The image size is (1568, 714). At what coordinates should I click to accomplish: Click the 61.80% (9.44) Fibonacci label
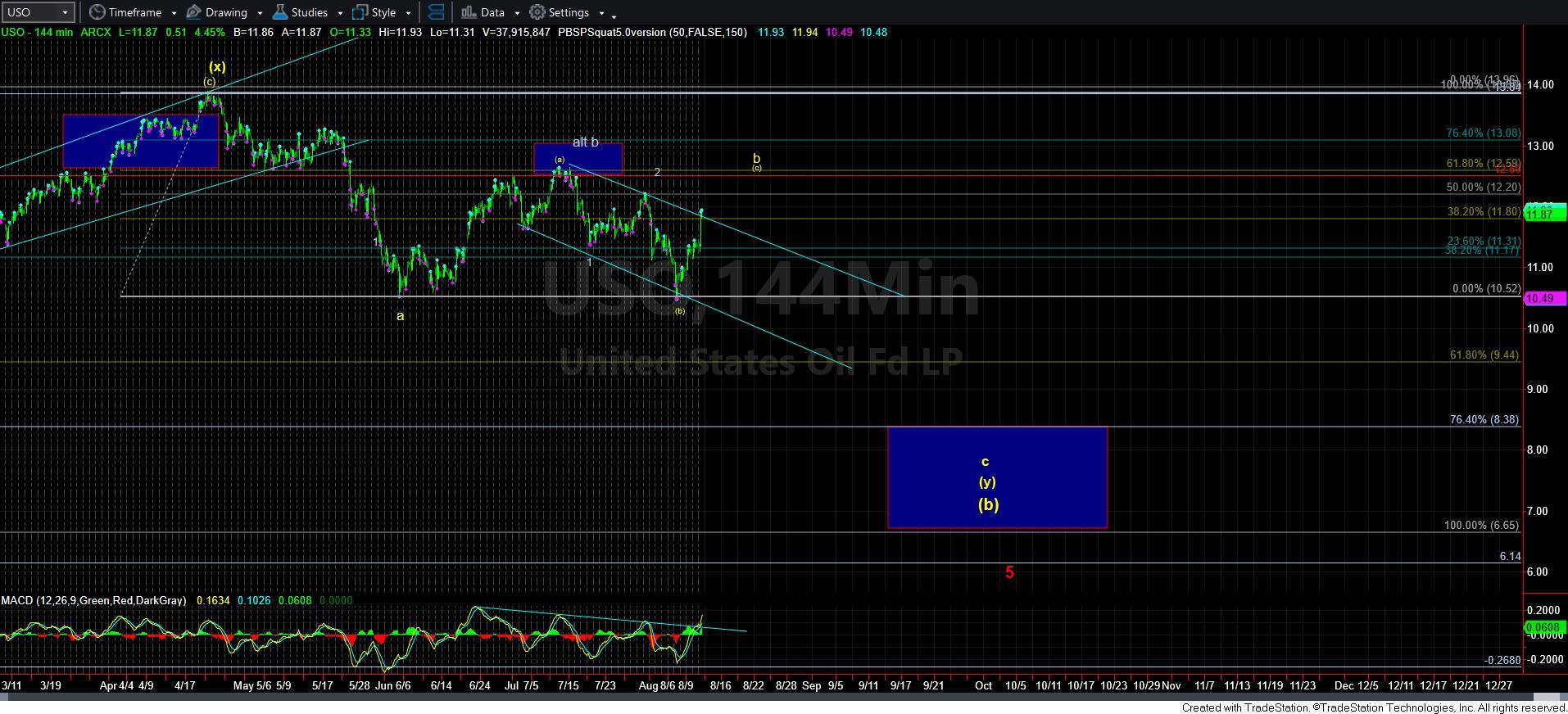coord(1484,355)
